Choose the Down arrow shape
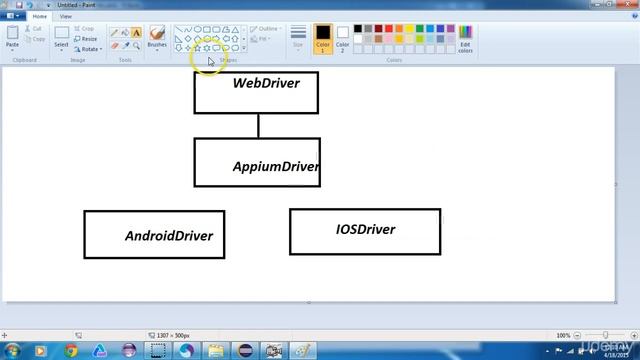This screenshot has height=360, width=640. 179,48
